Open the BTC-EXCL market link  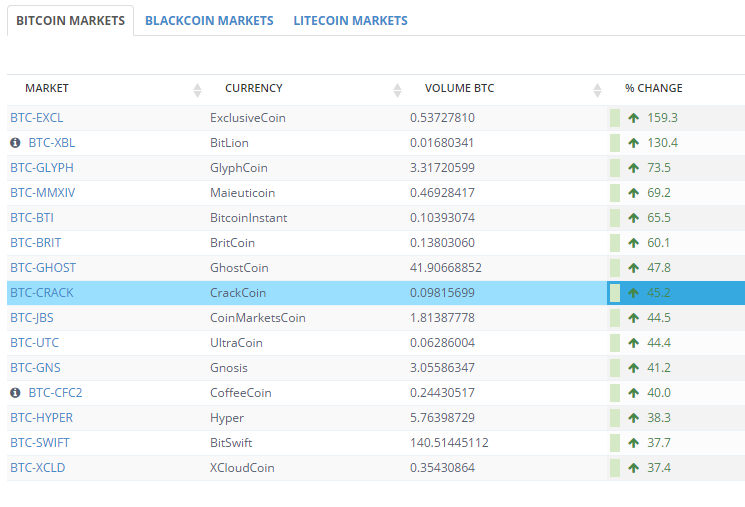(37, 118)
